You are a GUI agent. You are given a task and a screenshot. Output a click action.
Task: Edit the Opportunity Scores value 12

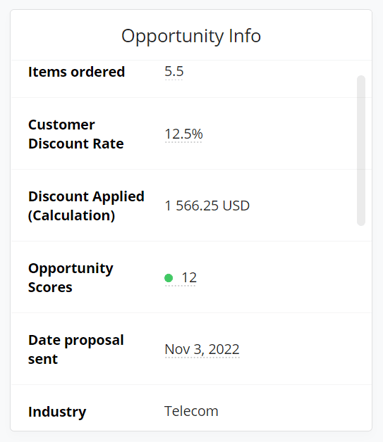(x=189, y=278)
